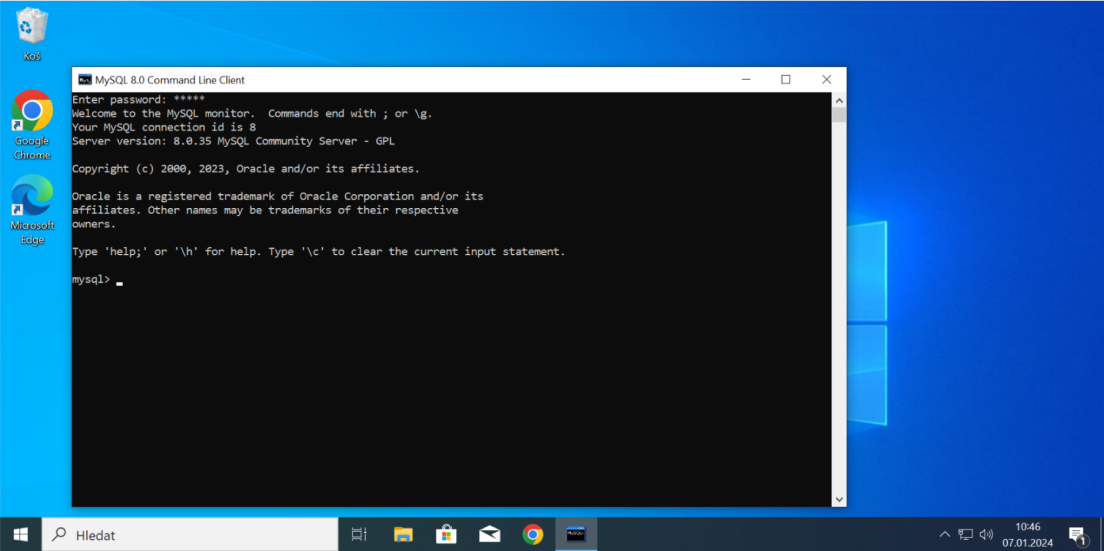Minimize the MySQL Command Line Client window

[x=746, y=80]
